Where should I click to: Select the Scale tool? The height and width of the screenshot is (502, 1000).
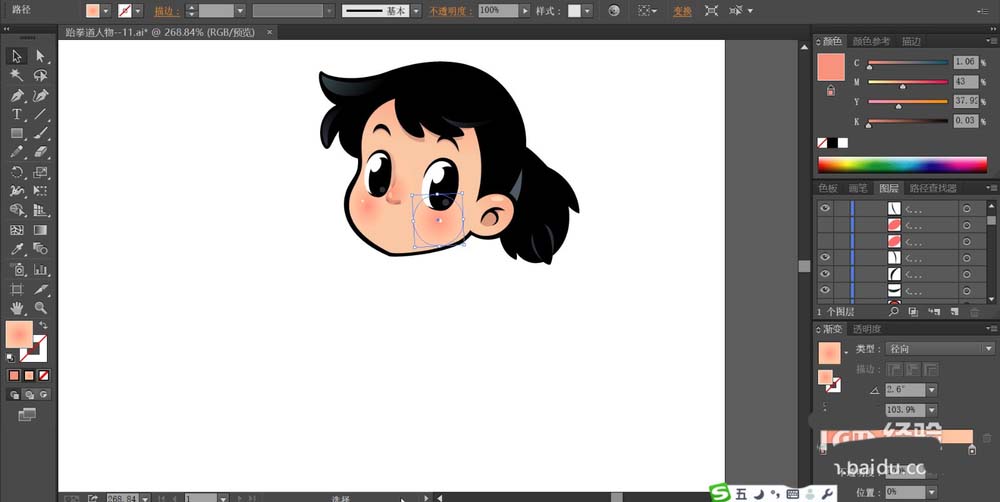[41, 172]
